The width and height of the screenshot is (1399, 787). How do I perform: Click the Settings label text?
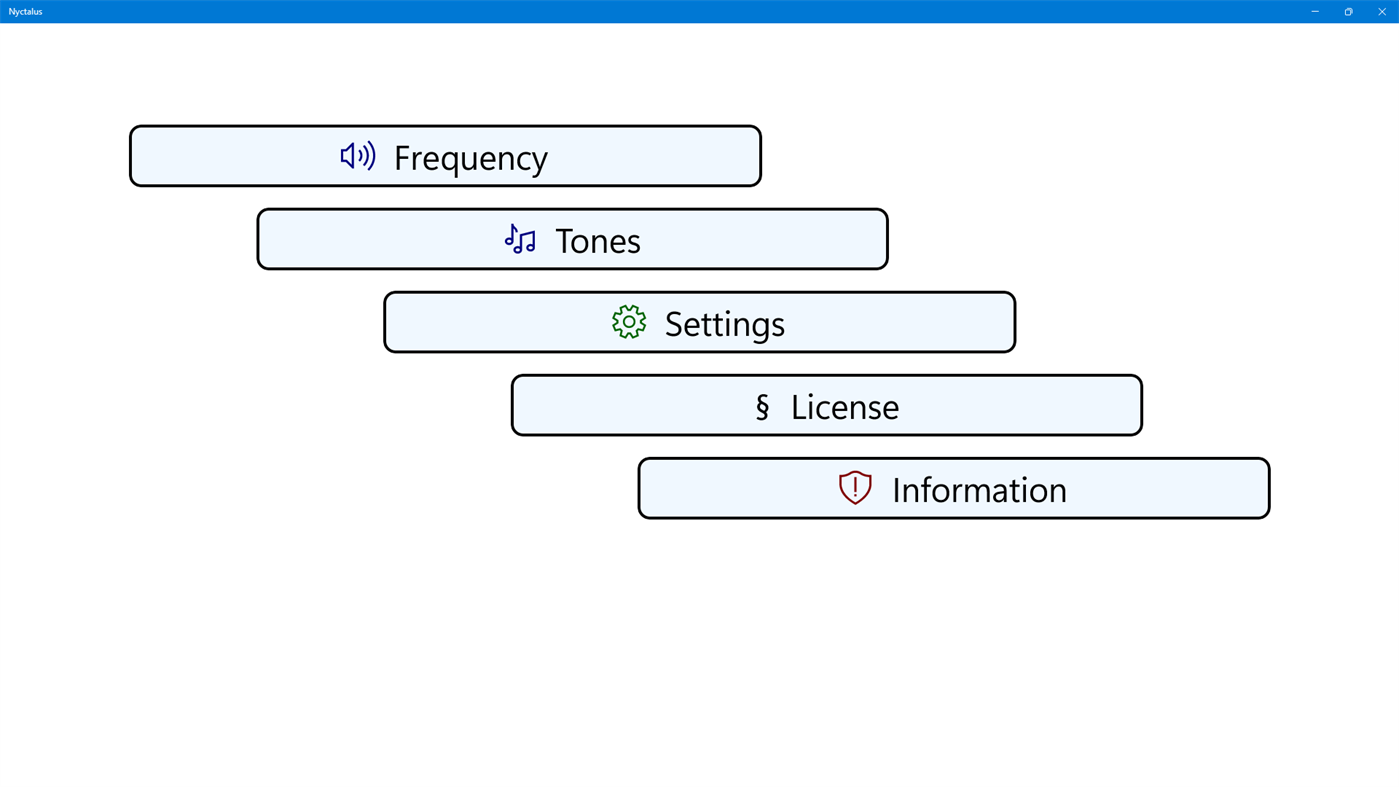click(724, 321)
